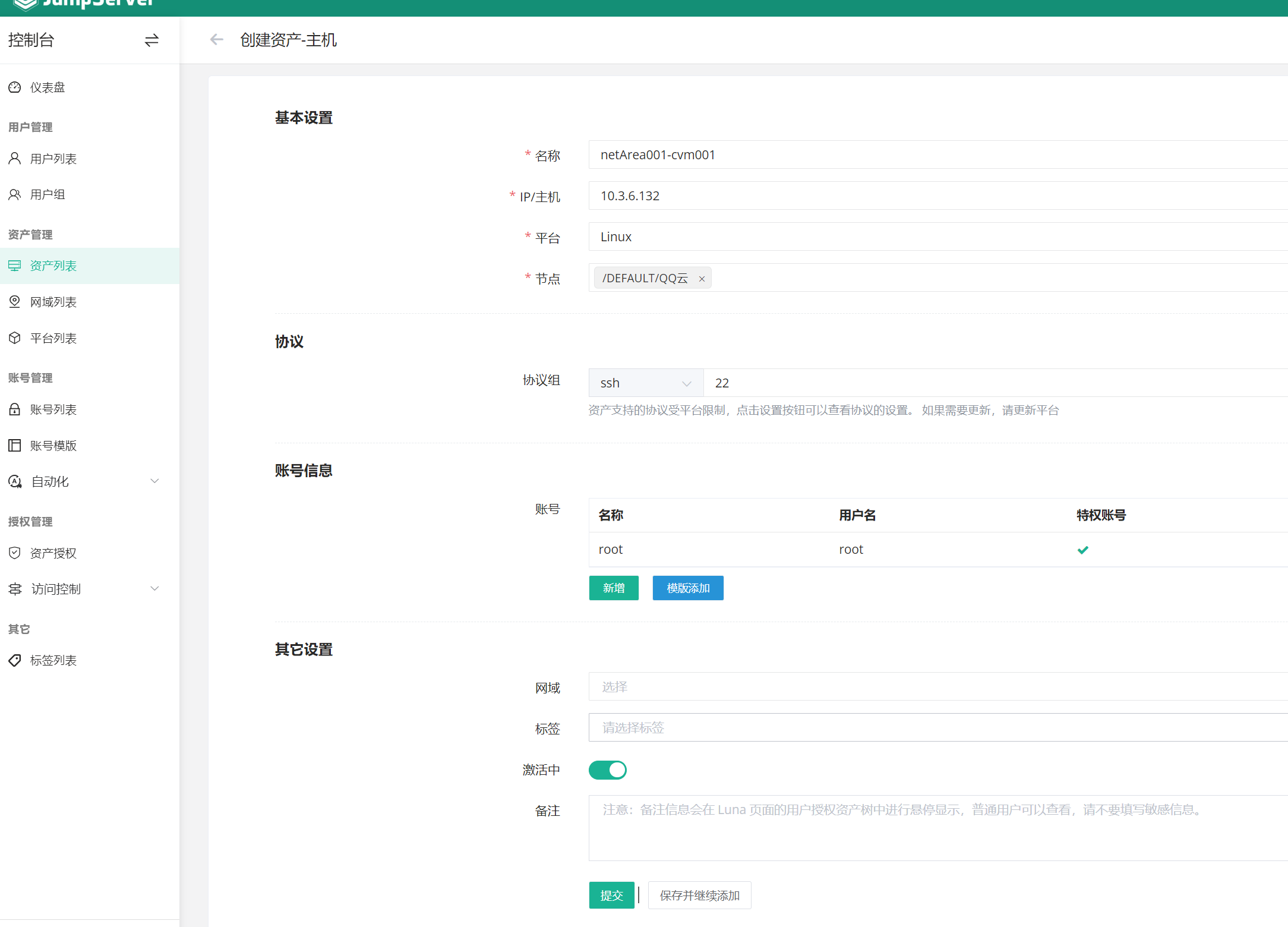Open 账号模版 in the sidebar
The width and height of the screenshot is (1288, 927).
pyautogui.click(x=53, y=446)
